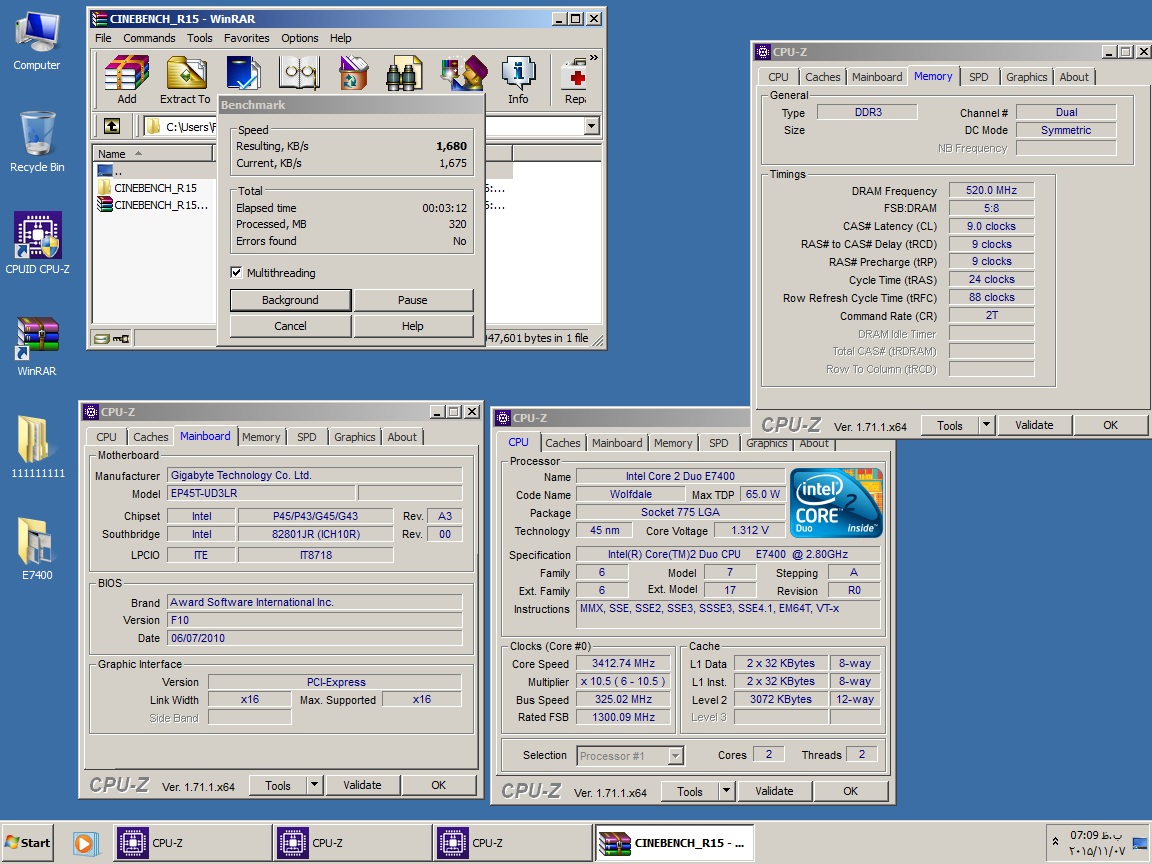The image size is (1152, 864).
Task: Click the up one level folder icon
Action: point(112,126)
